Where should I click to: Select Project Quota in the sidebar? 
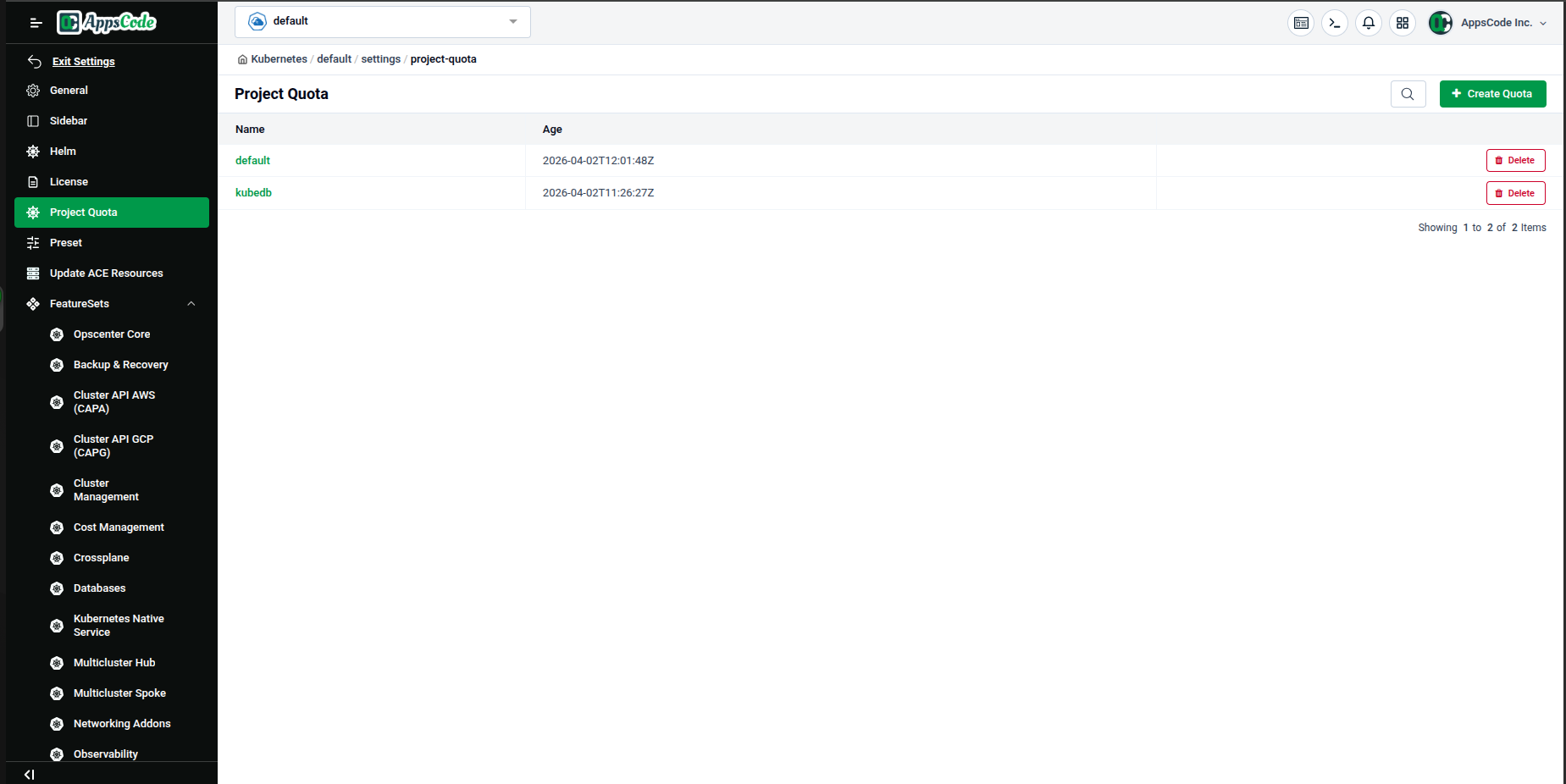(83, 212)
